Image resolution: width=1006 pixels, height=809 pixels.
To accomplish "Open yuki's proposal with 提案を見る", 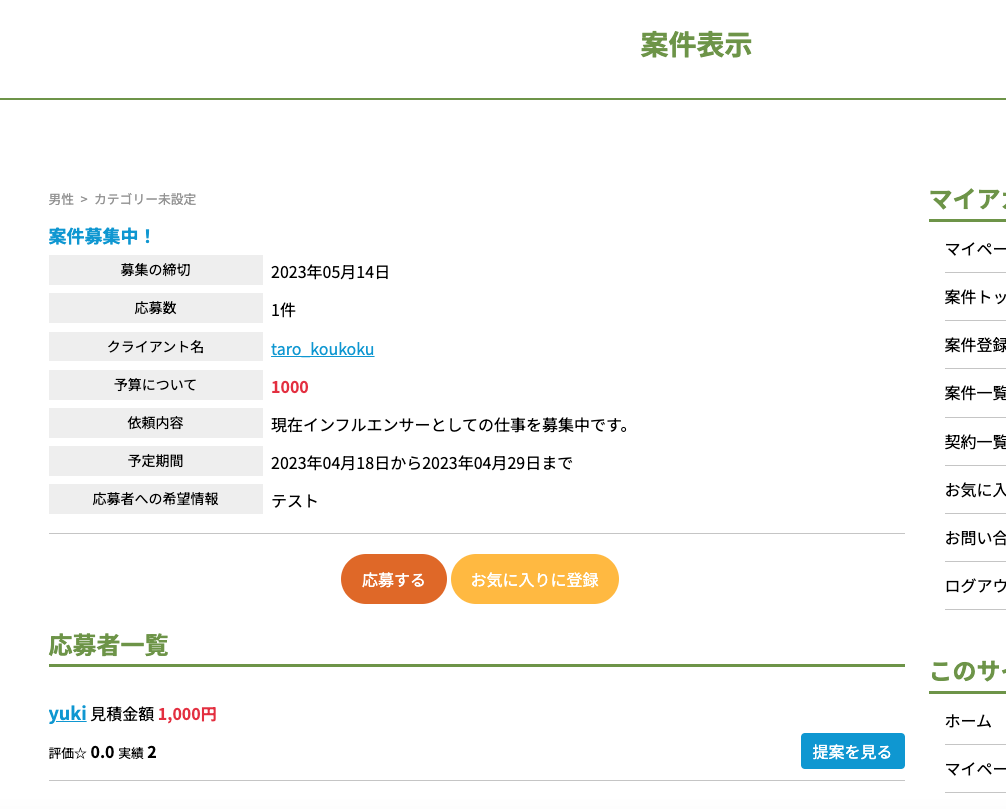I will (852, 751).
